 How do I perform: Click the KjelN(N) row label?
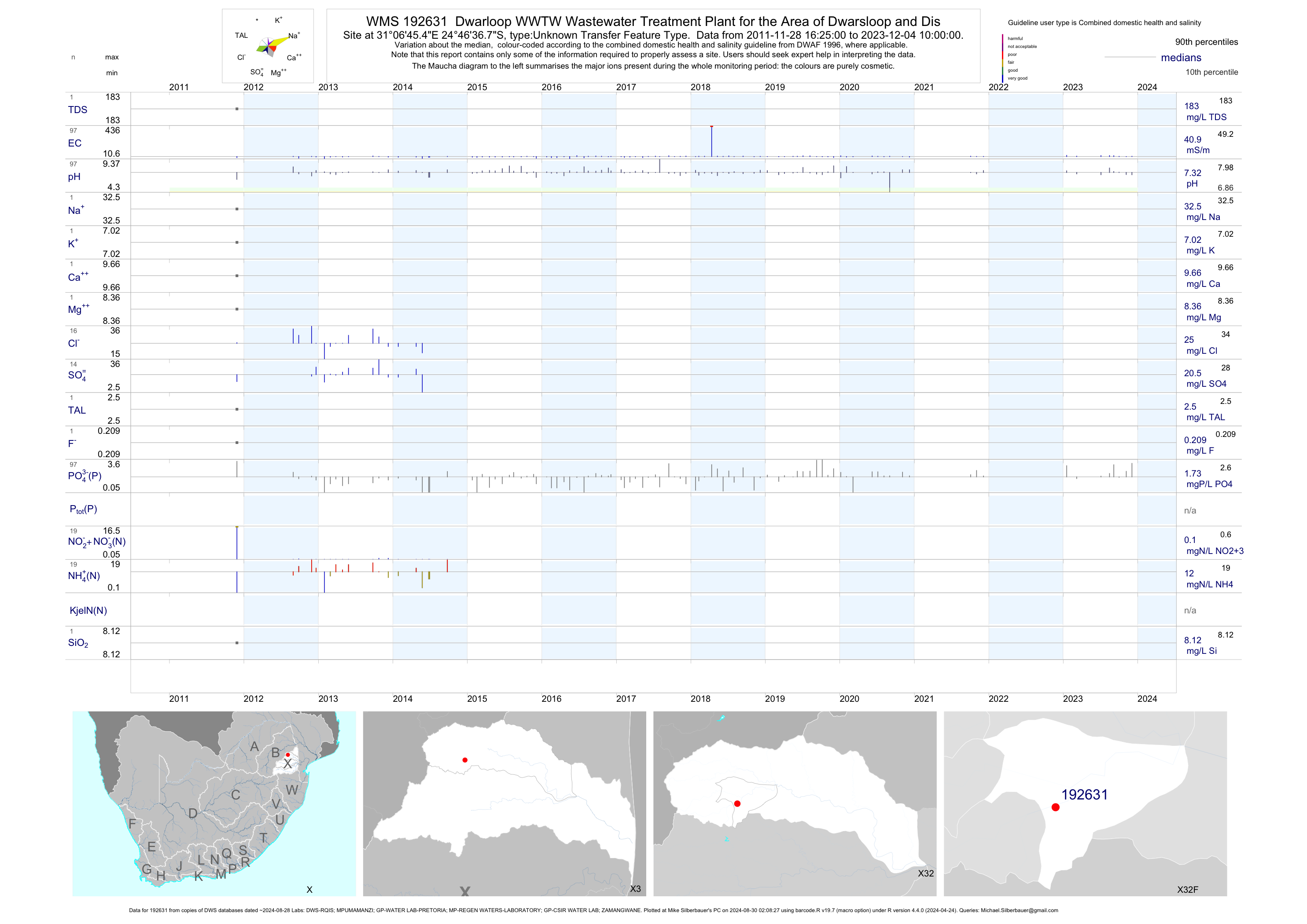(88, 611)
